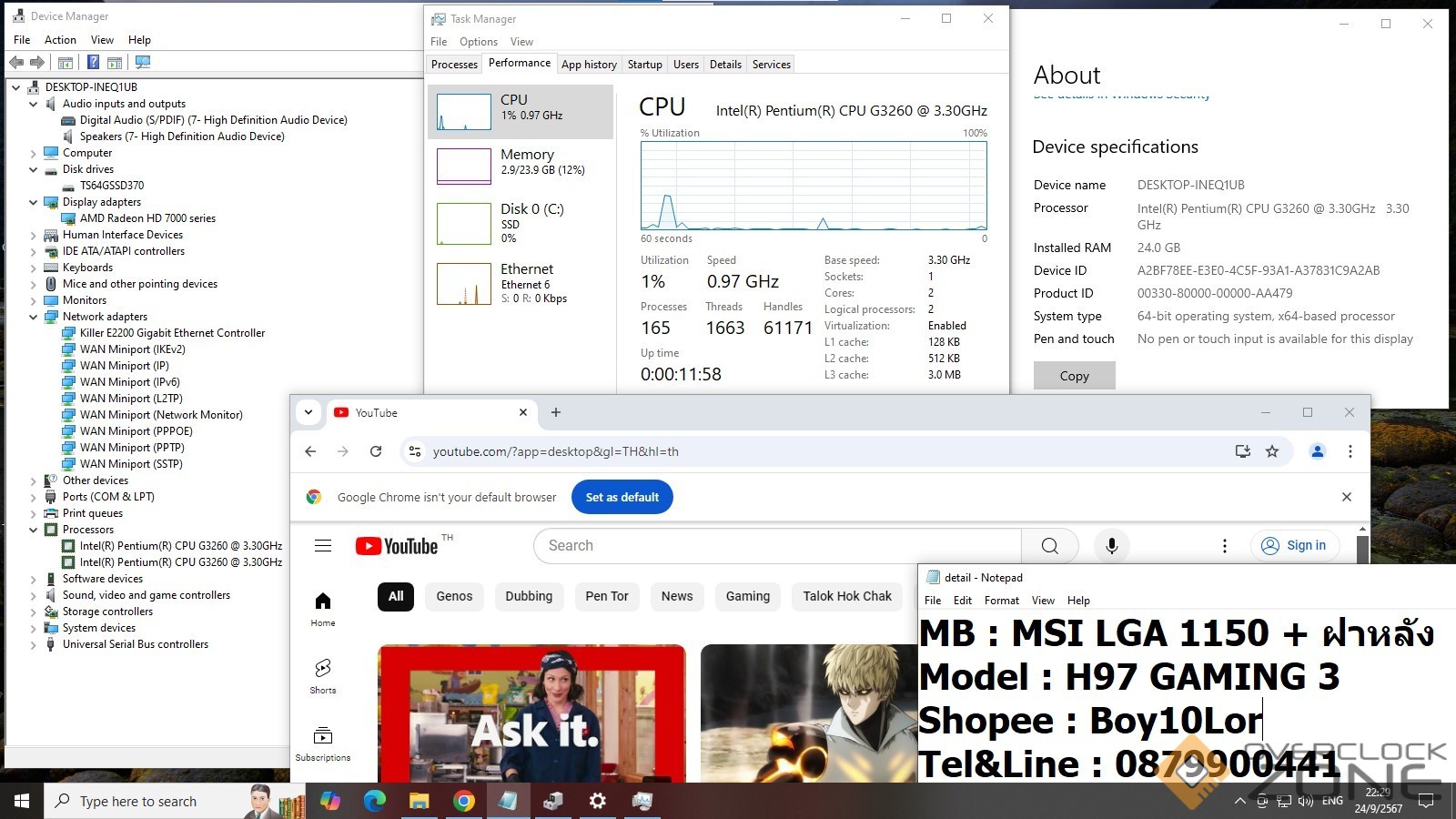Collapse the Disk drives node
This screenshot has width=1456, height=819.
point(34,169)
